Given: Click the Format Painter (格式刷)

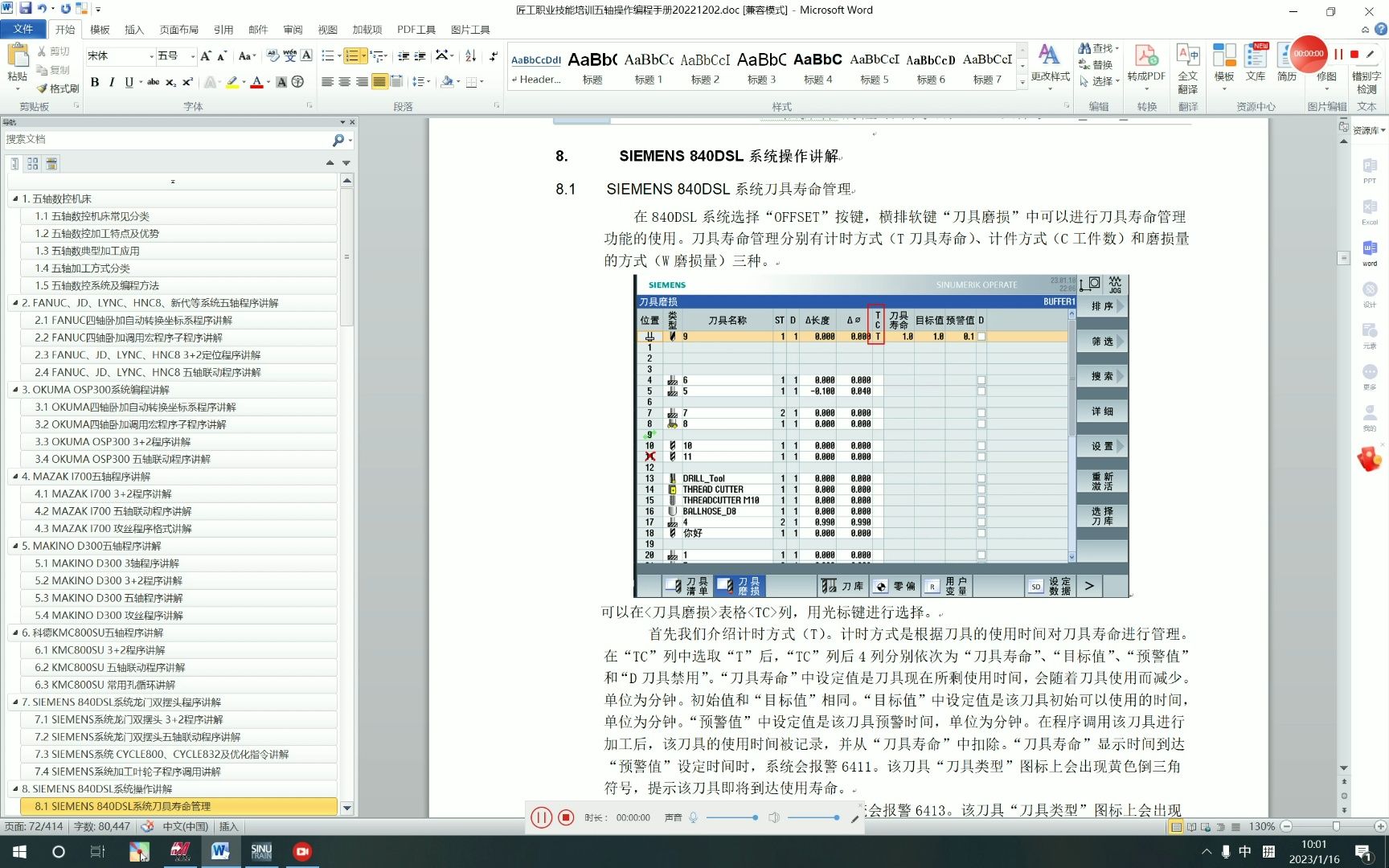Looking at the screenshot, I should pos(58,88).
